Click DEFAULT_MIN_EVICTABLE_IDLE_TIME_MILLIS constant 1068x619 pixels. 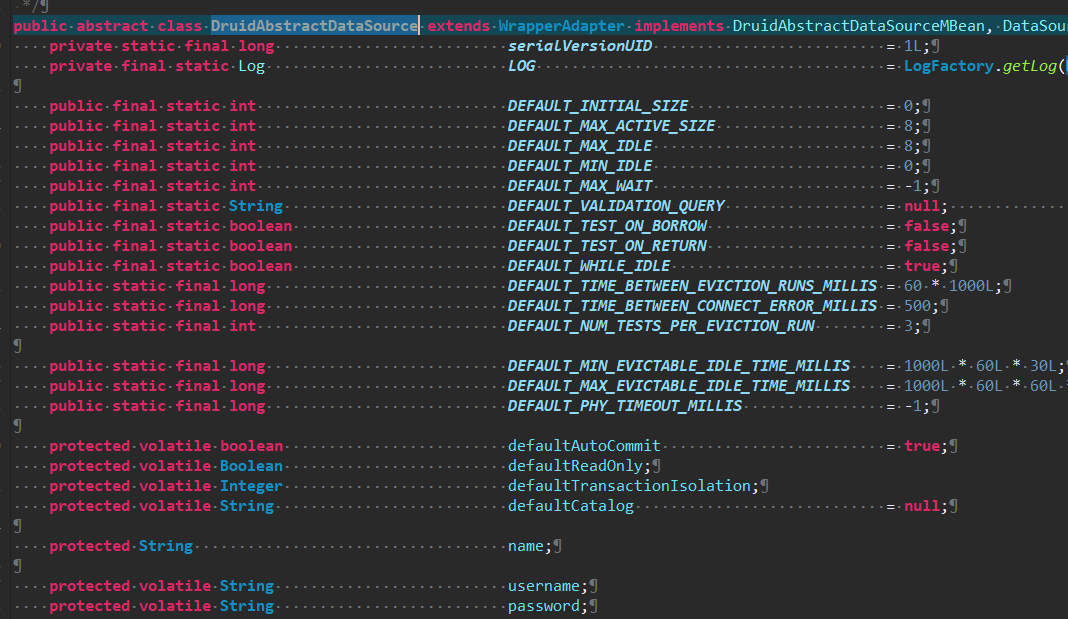(679, 366)
